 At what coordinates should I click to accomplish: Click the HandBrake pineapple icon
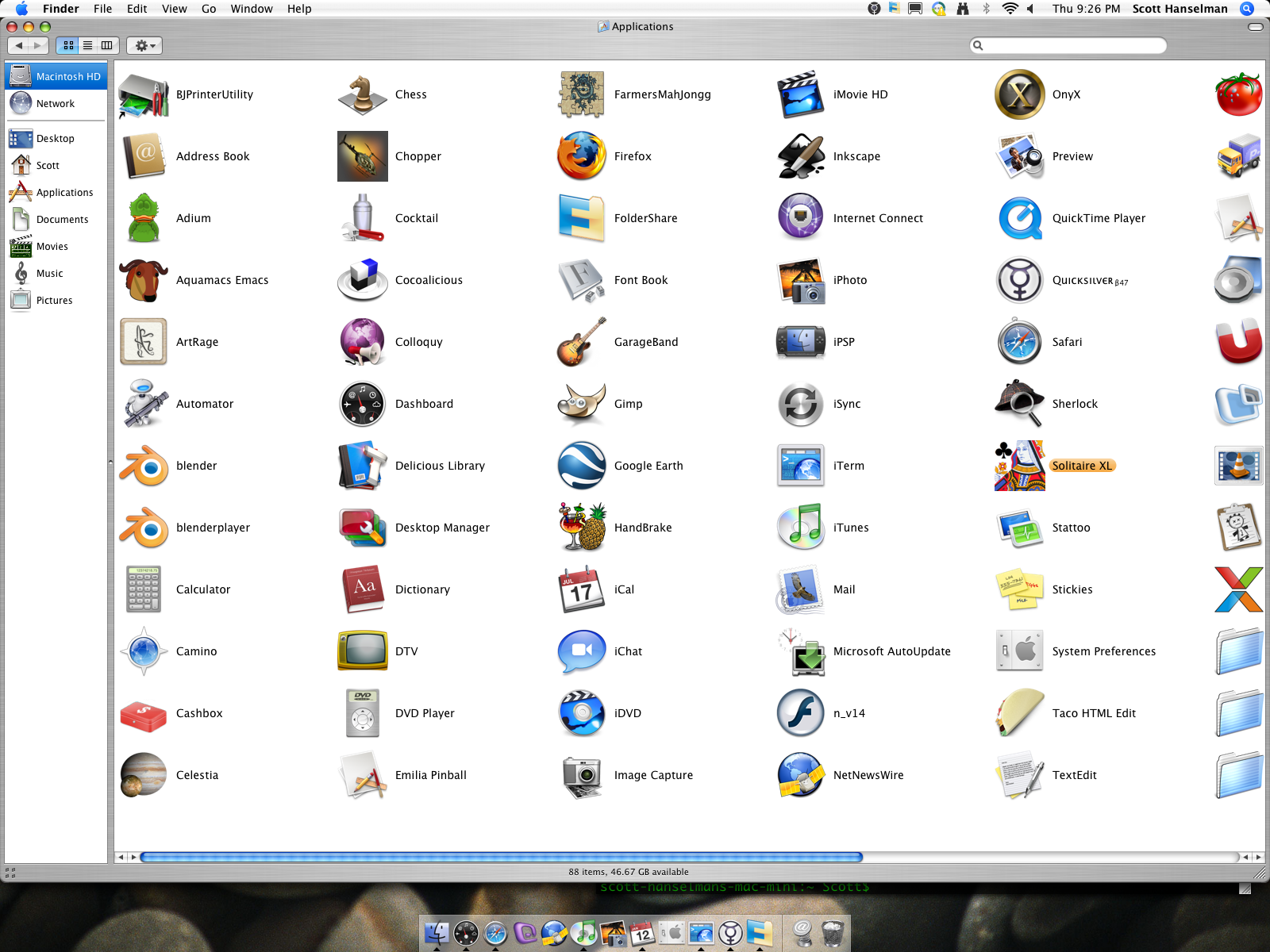(582, 528)
